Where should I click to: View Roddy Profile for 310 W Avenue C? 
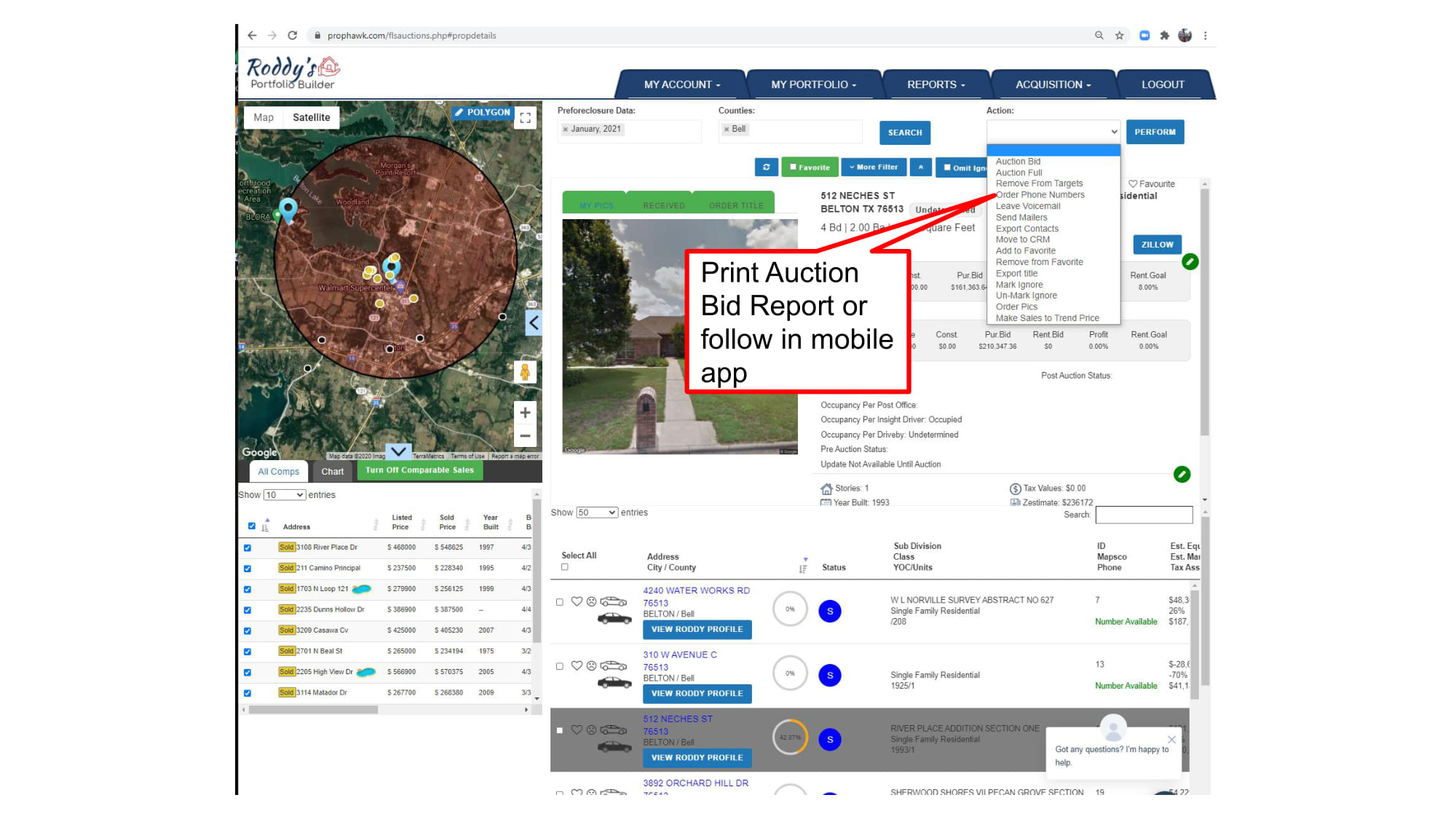[697, 693]
